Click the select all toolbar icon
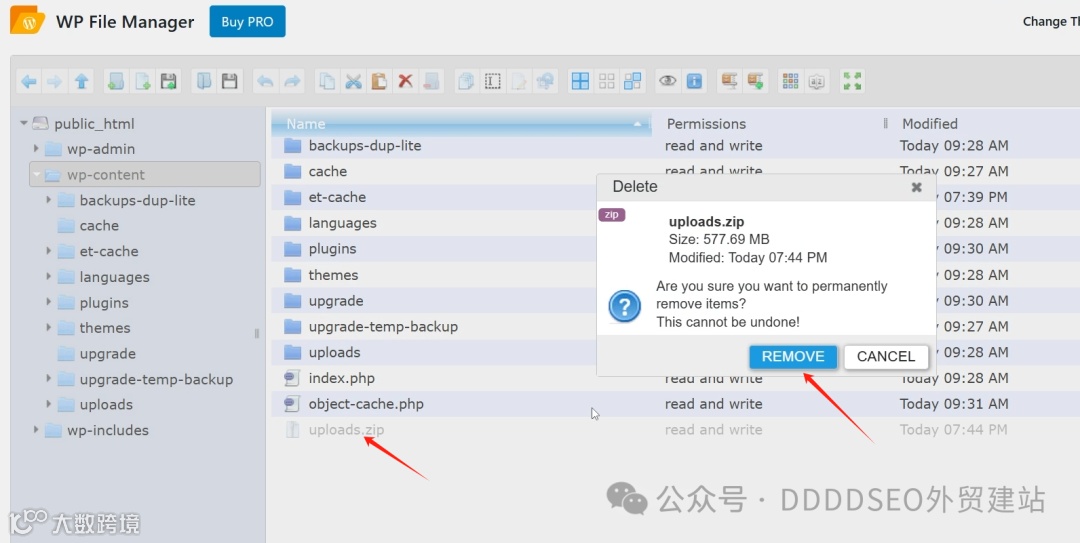The width and height of the screenshot is (1080, 543). click(x=581, y=81)
